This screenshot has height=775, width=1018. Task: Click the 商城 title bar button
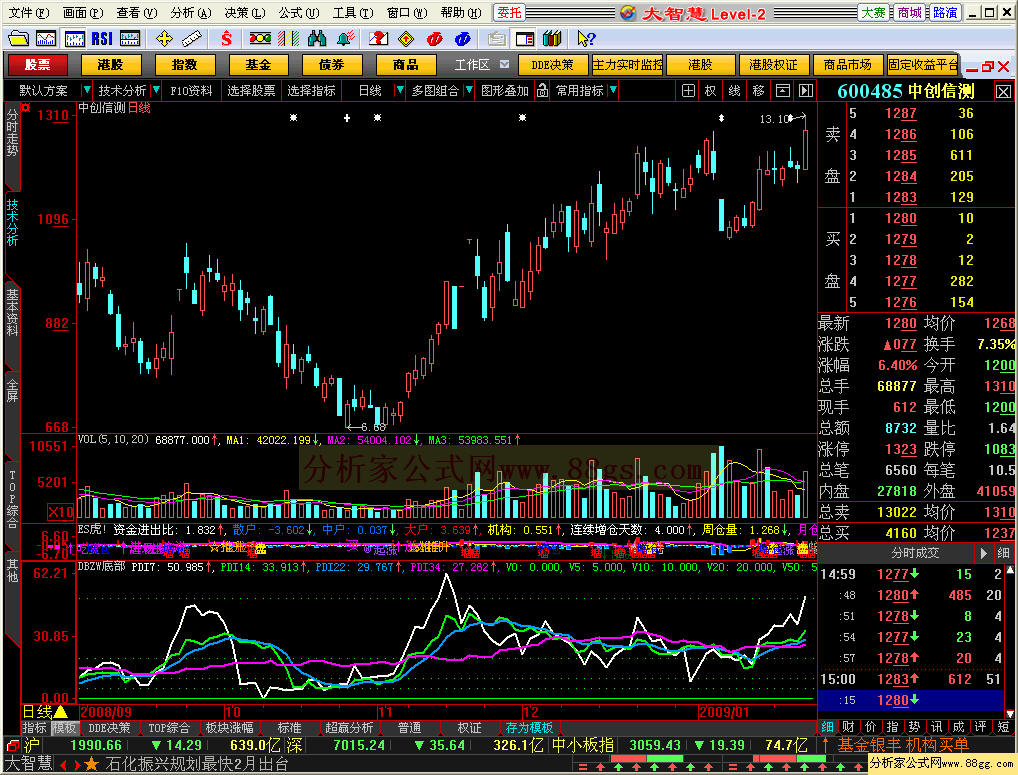tap(909, 12)
